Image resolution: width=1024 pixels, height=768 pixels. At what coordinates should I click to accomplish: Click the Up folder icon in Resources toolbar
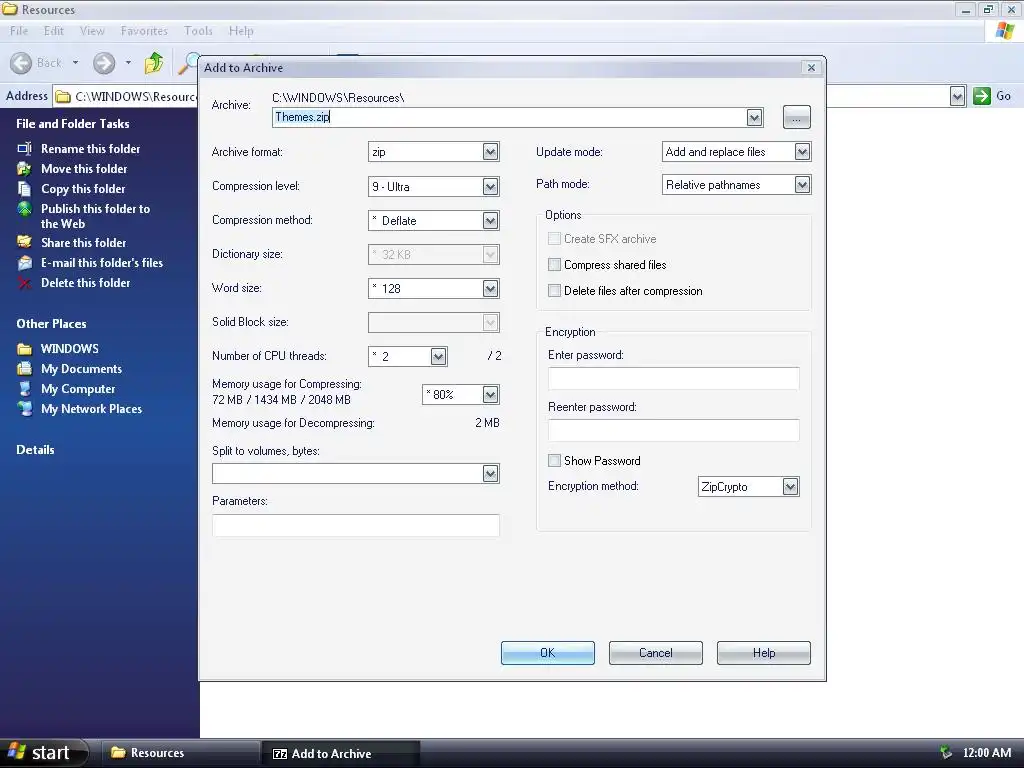[154, 63]
